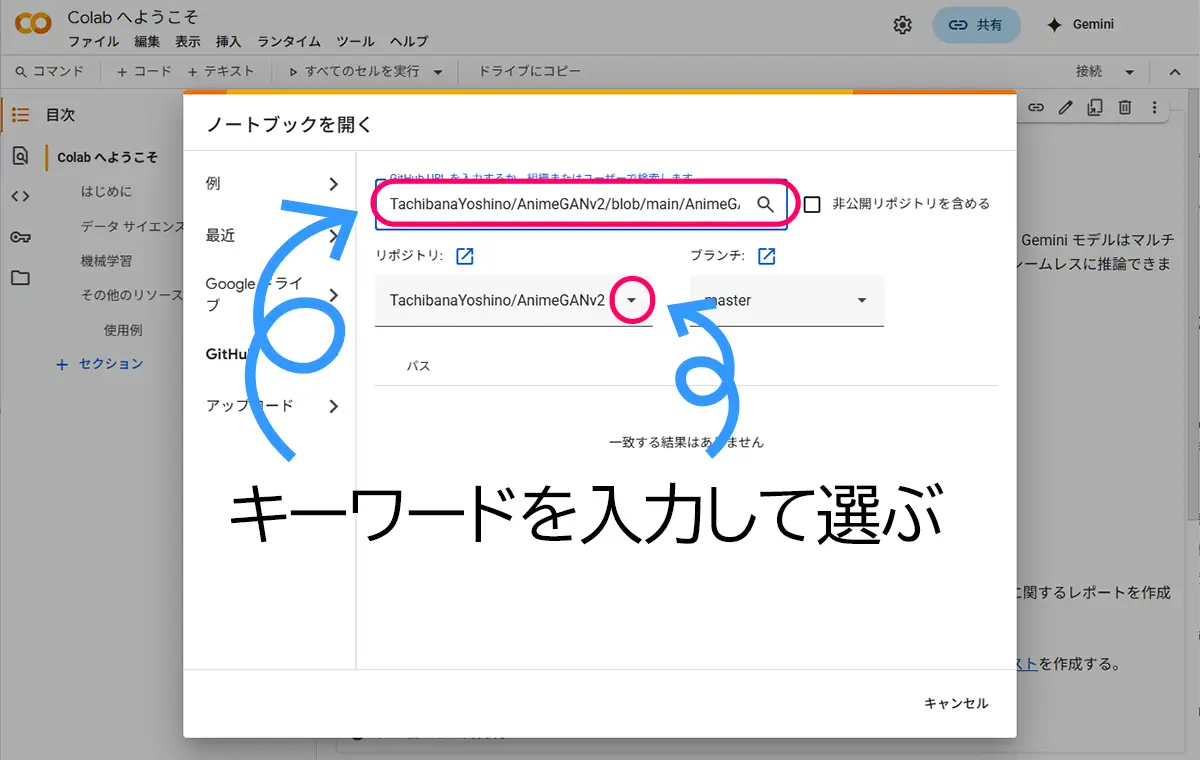Open the Gemini assistant
This screenshot has height=760, width=1200.
pos(1079,25)
